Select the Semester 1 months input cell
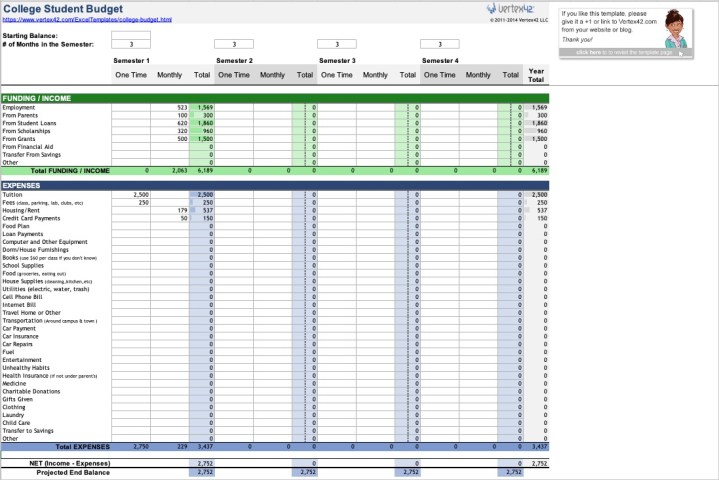Screen dimensions: 719x480 click(130, 44)
